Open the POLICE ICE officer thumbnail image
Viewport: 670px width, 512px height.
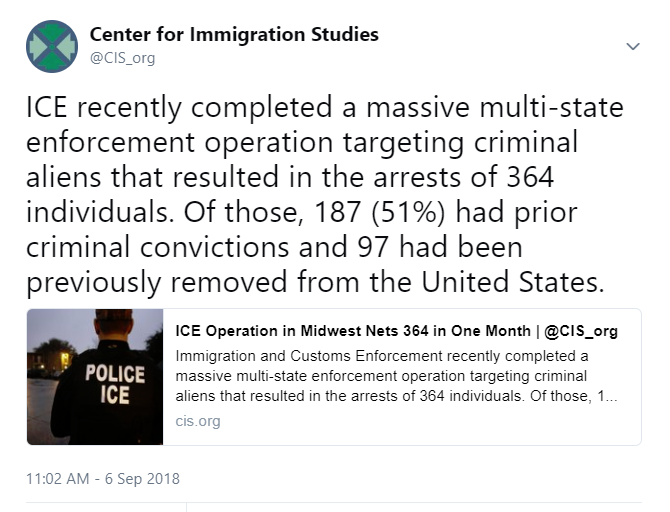[x=95, y=377]
